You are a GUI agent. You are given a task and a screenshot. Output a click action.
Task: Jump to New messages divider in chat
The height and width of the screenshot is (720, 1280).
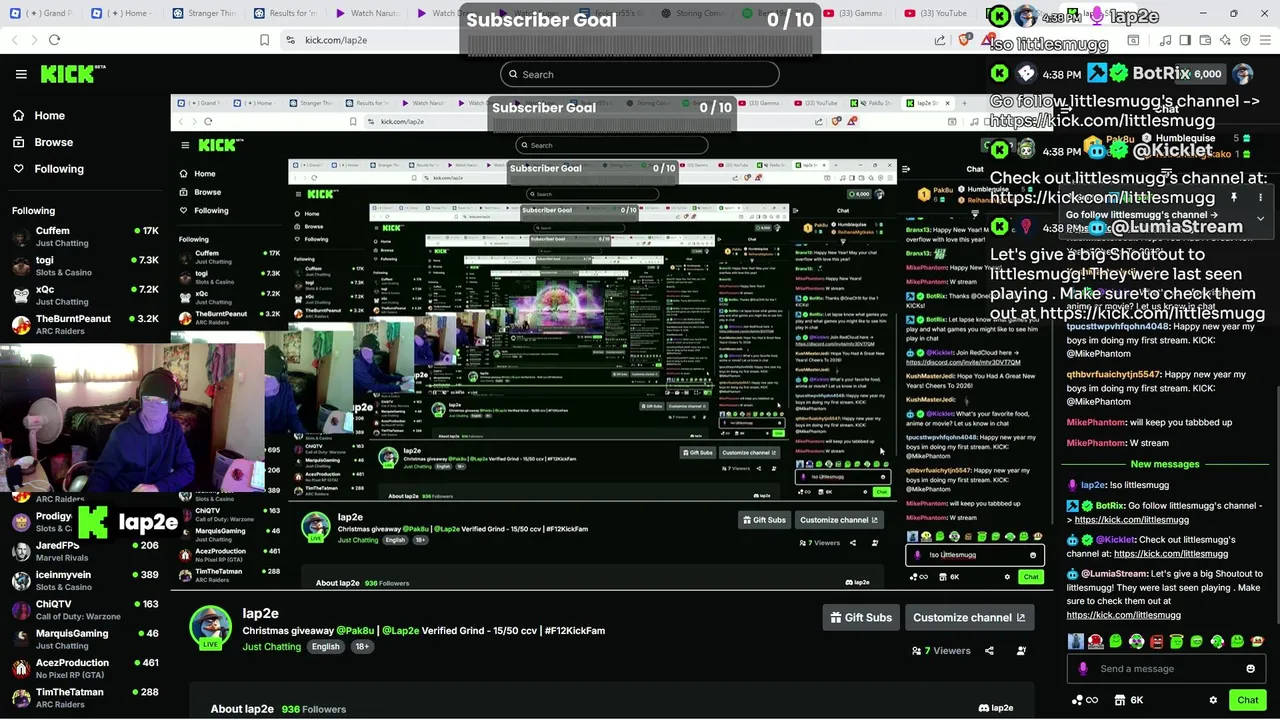coord(1165,464)
